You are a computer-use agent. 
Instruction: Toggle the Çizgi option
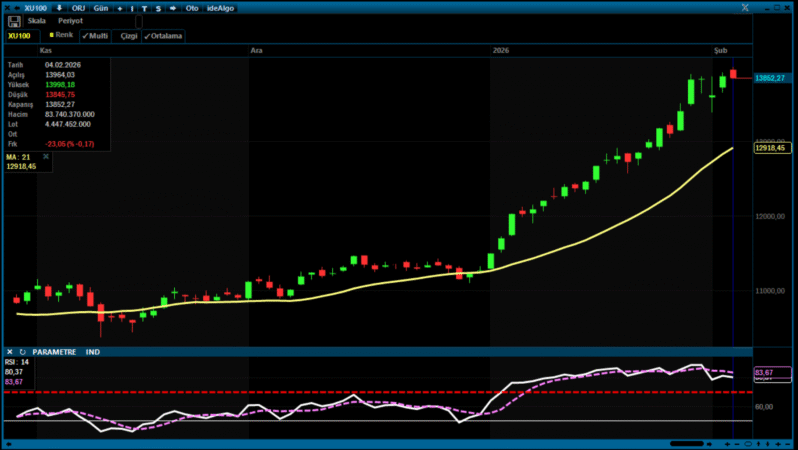point(129,35)
